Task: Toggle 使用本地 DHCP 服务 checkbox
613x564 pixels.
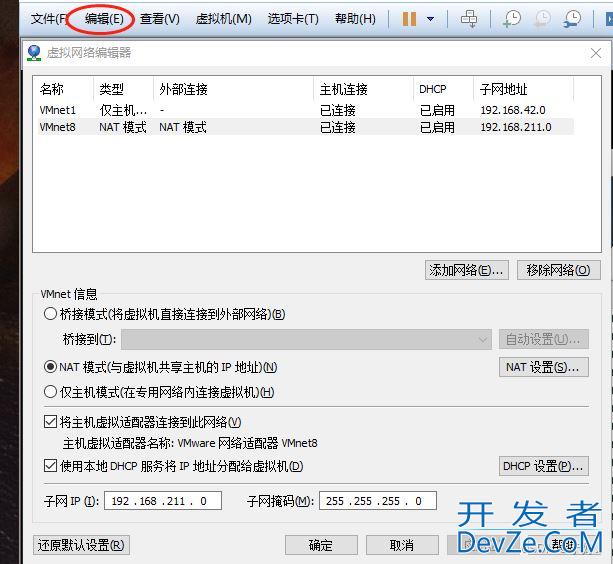Action: pyautogui.click(x=50, y=466)
